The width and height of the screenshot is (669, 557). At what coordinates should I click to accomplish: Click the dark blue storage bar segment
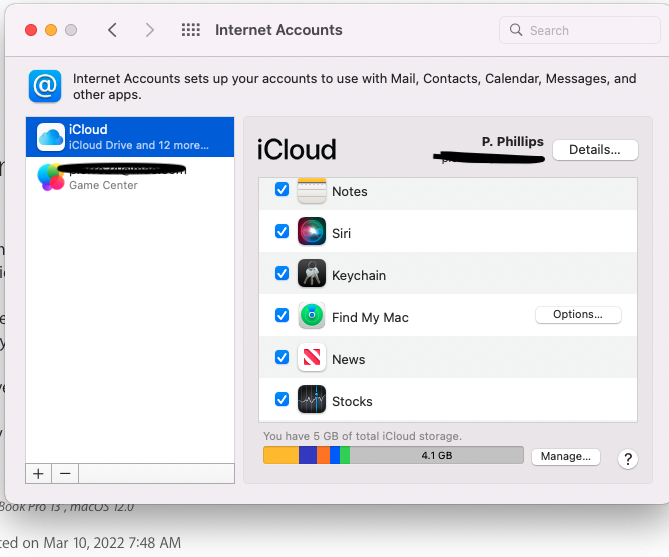pyautogui.click(x=308, y=455)
